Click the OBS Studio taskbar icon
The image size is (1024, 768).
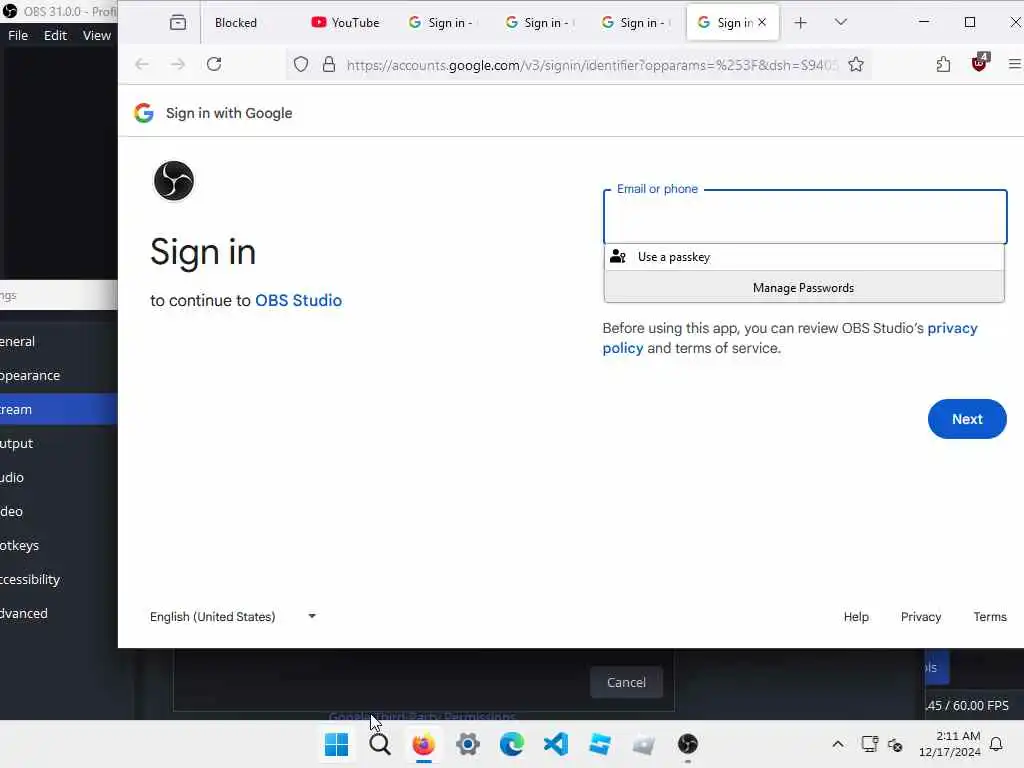(688, 744)
